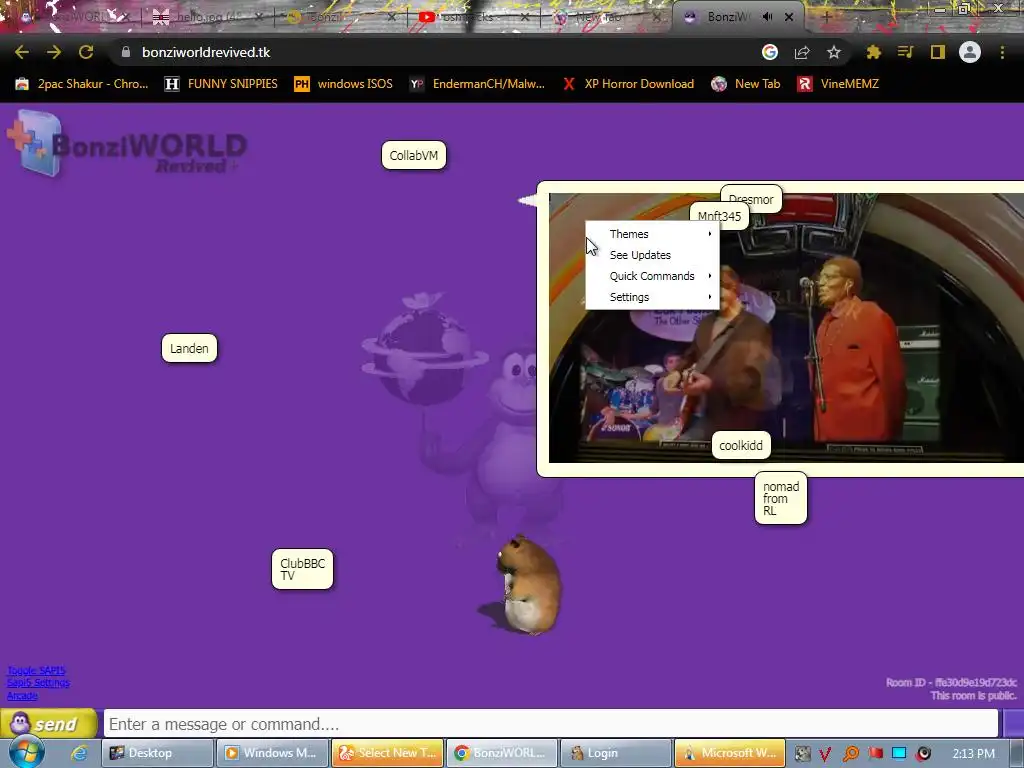Click the coolkidd name tag
Viewport: 1024px width, 768px height.
tap(741, 445)
